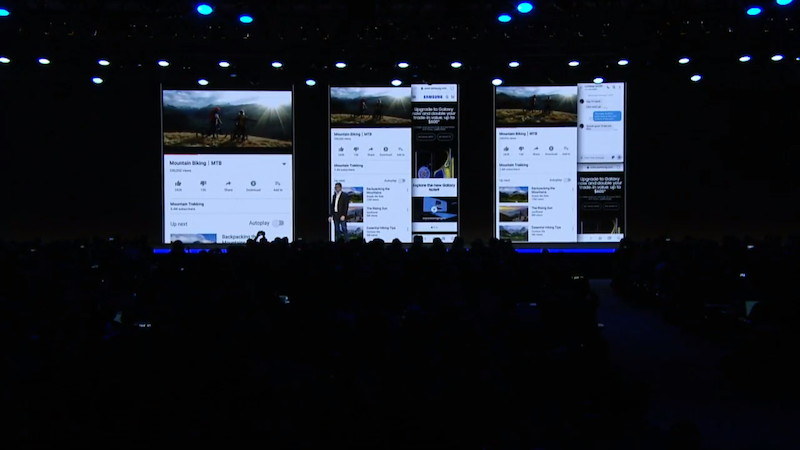
Task: Tap Explore the new Galaxy Note9 banner
Action: click(x=434, y=187)
